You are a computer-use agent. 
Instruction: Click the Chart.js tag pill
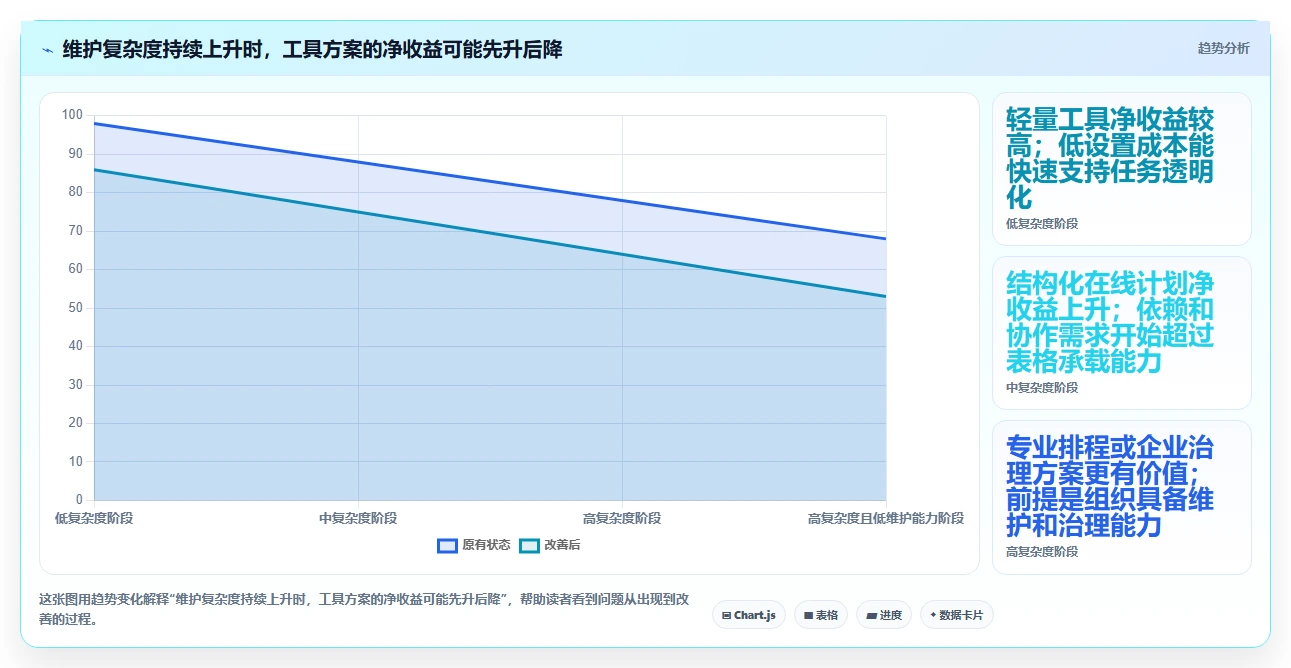pos(749,615)
